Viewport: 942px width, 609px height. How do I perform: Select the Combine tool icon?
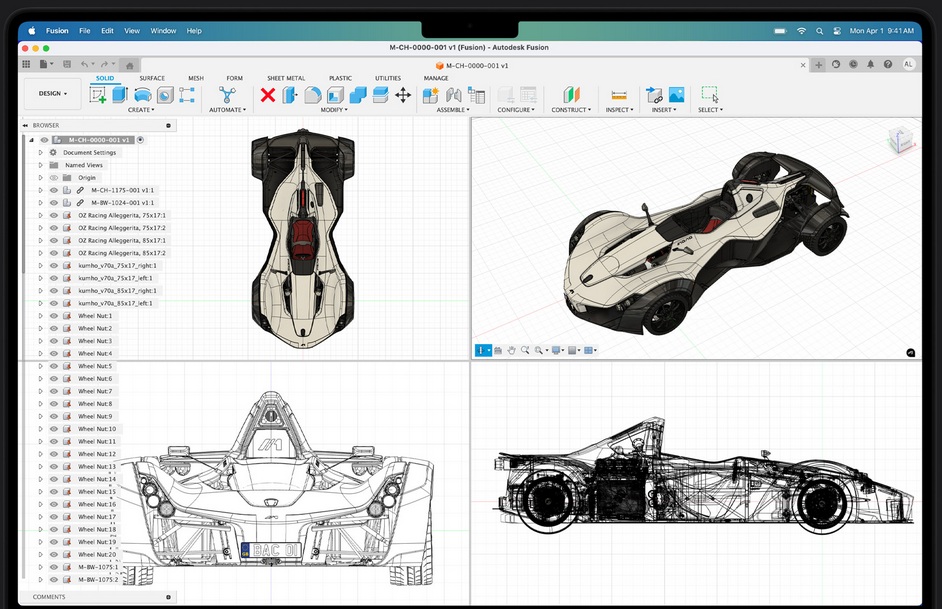pyautogui.click(x=358, y=94)
